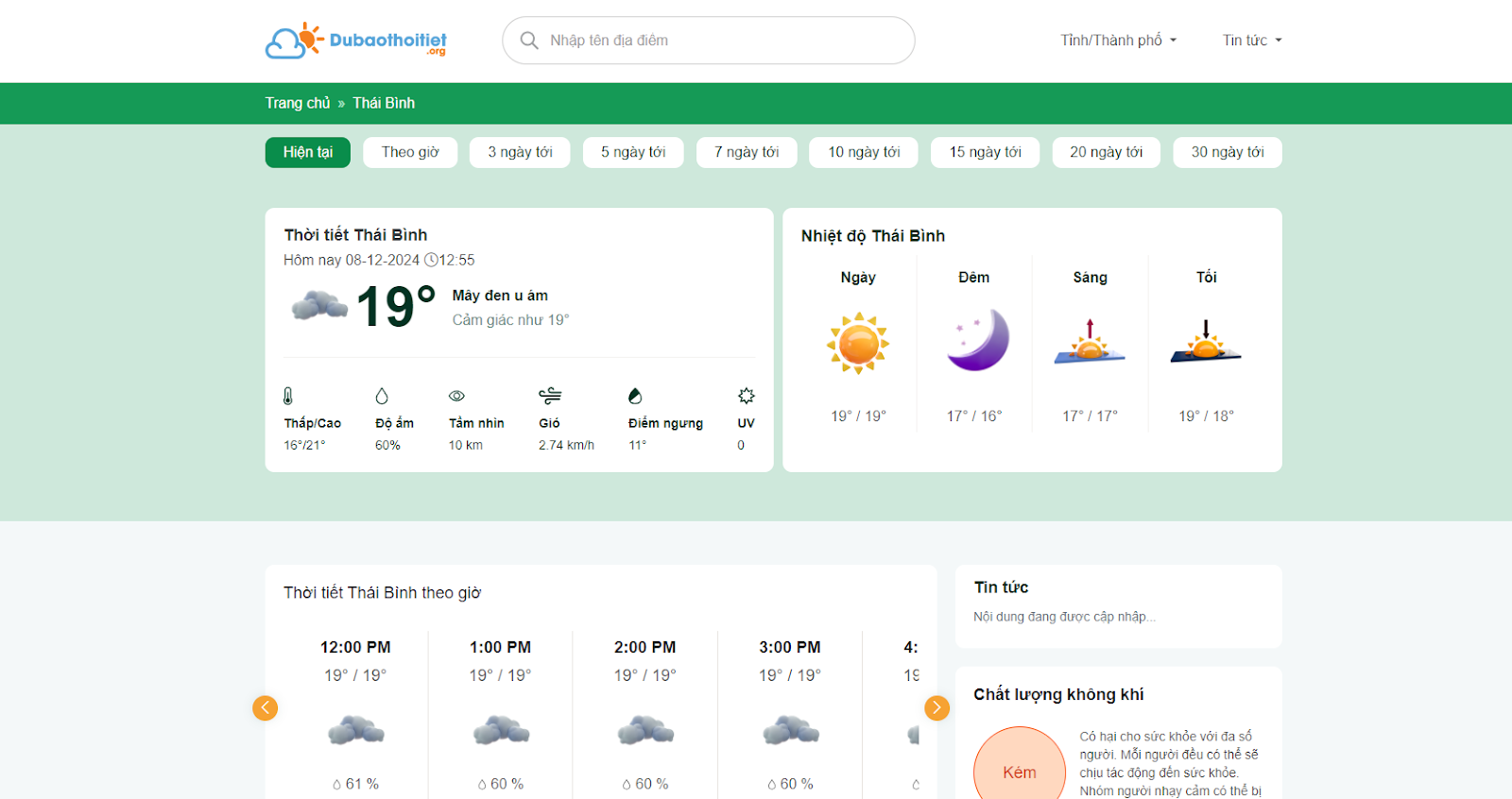
Task: Click the Thấp/Cao thermometer icon
Action: click(x=288, y=396)
